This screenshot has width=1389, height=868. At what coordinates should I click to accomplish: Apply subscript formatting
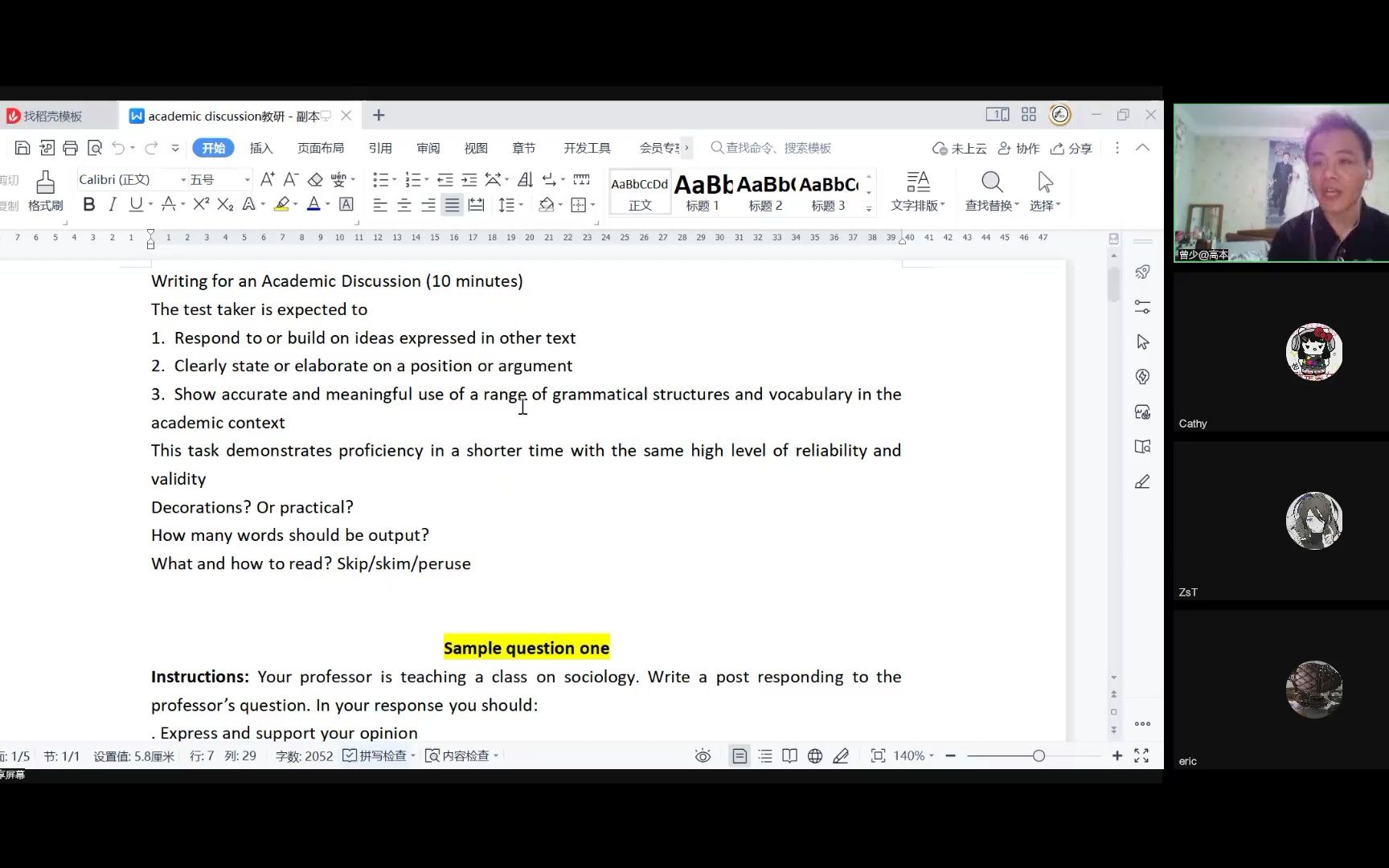226,205
